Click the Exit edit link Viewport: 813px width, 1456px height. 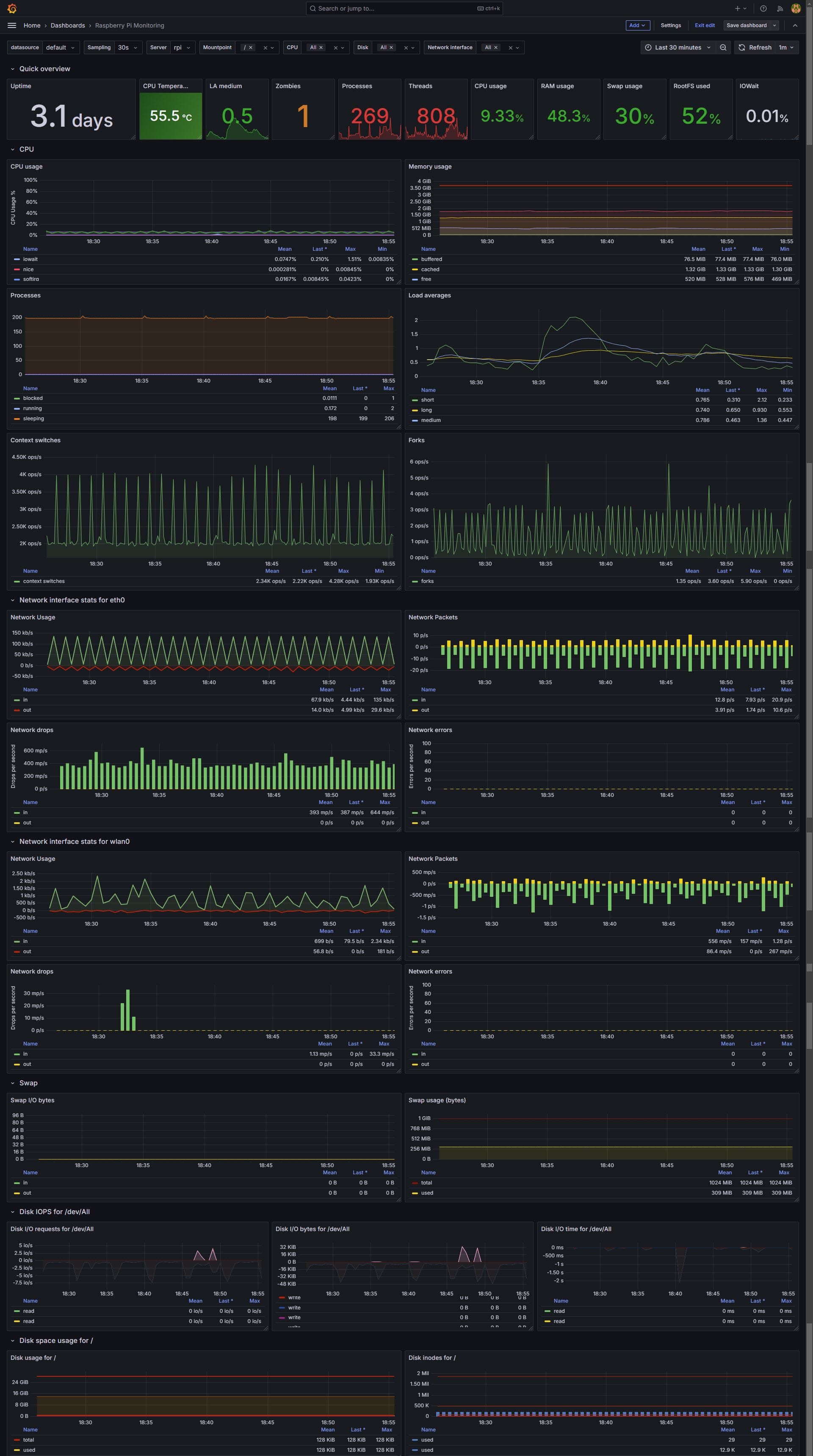point(705,25)
